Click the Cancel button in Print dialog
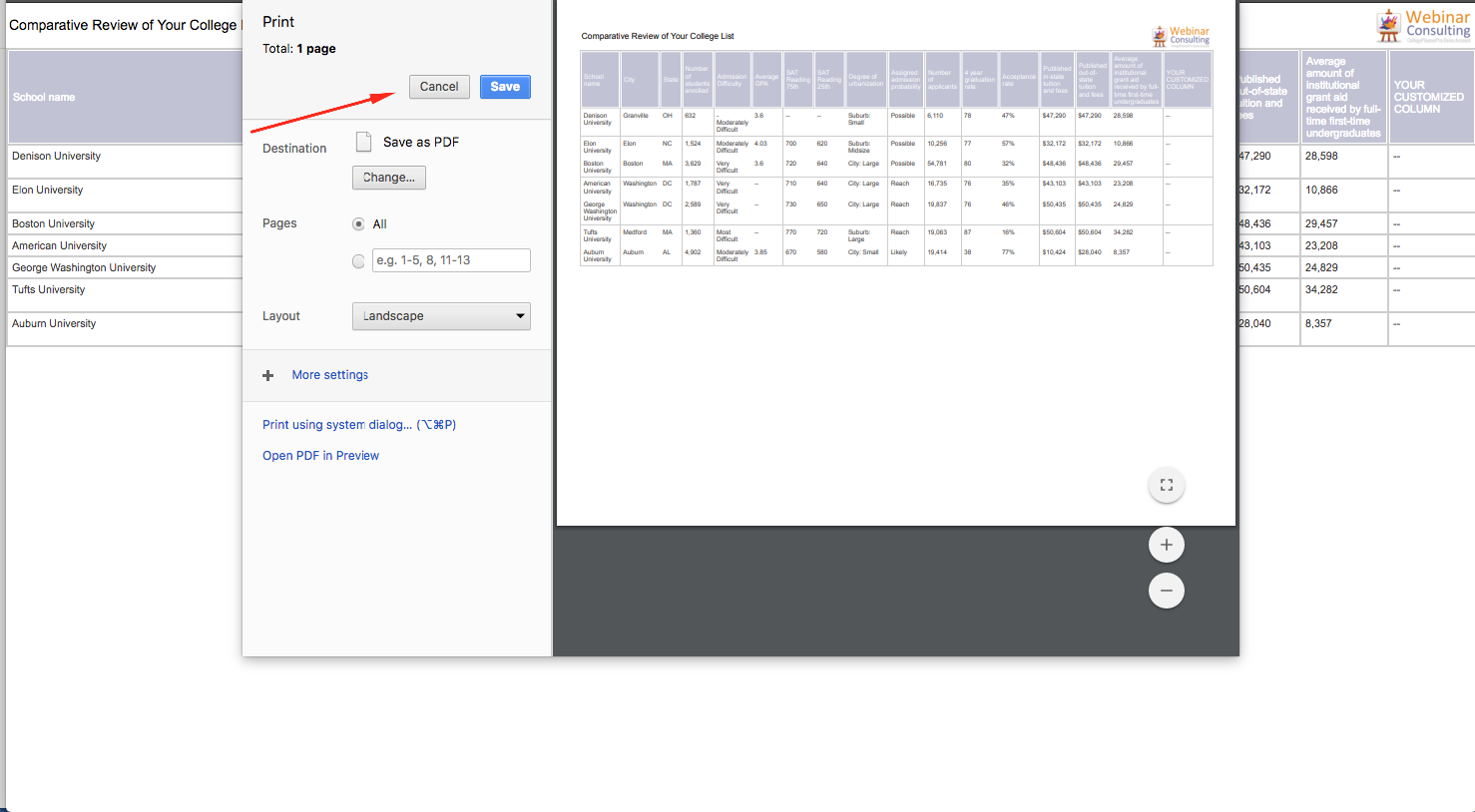Screen dimensions: 1475x812 click(439, 87)
